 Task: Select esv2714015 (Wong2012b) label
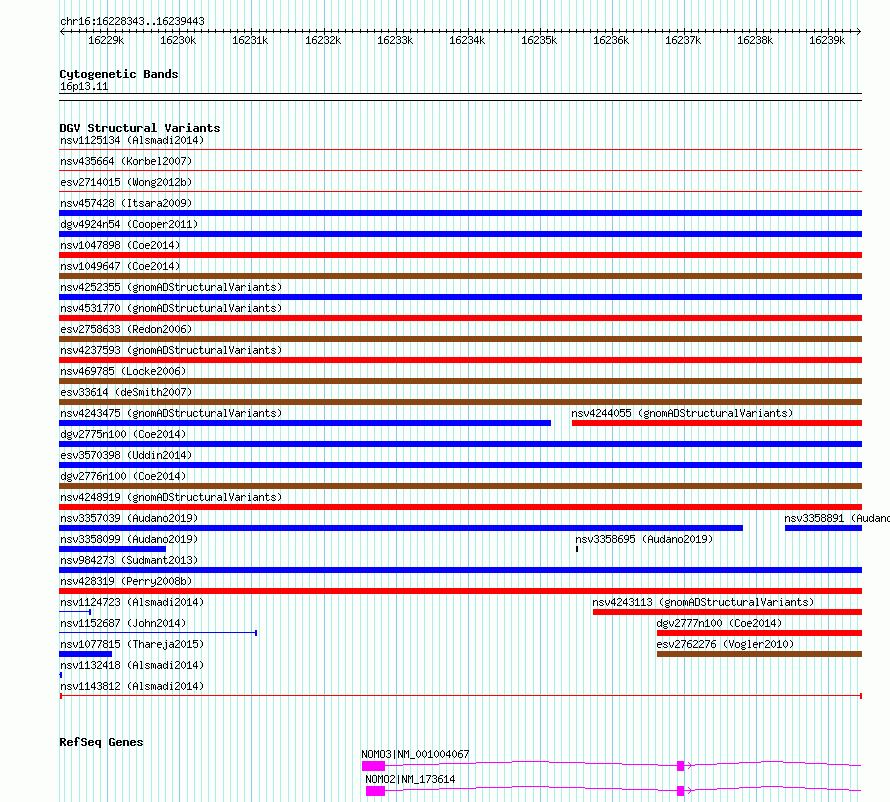(126, 182)
